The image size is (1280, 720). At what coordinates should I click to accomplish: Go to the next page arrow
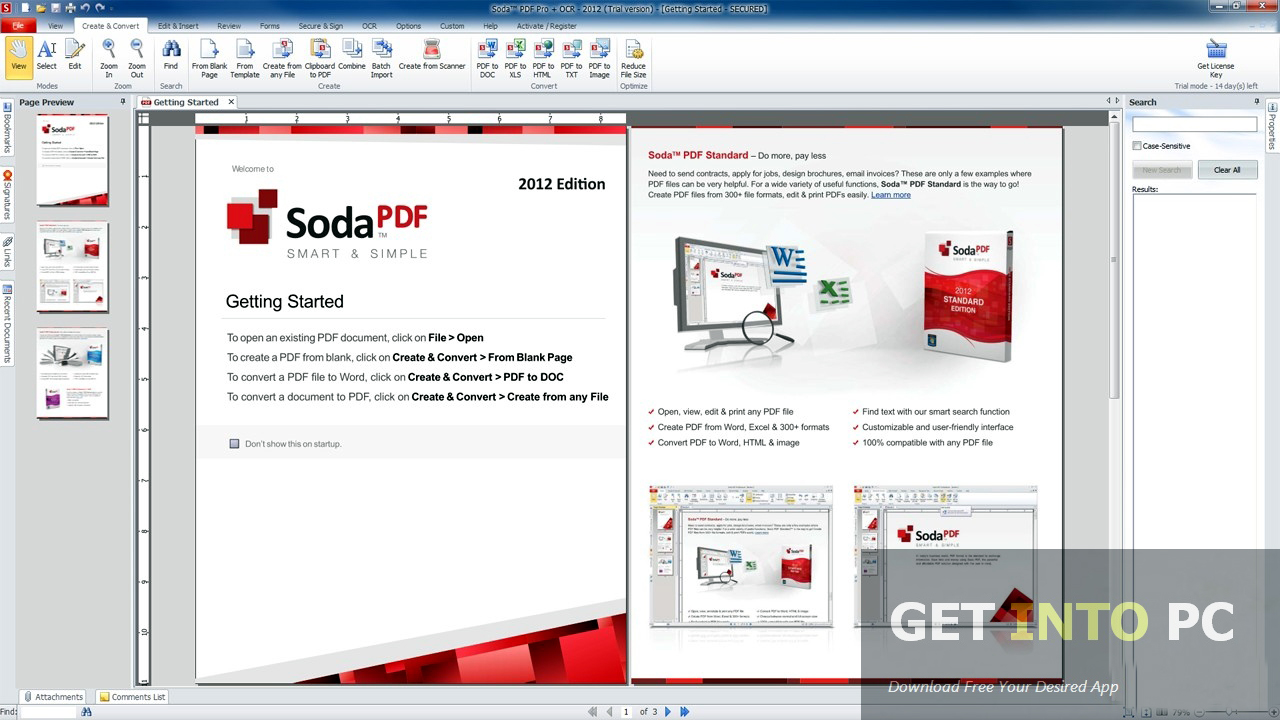tap(668, 712)
